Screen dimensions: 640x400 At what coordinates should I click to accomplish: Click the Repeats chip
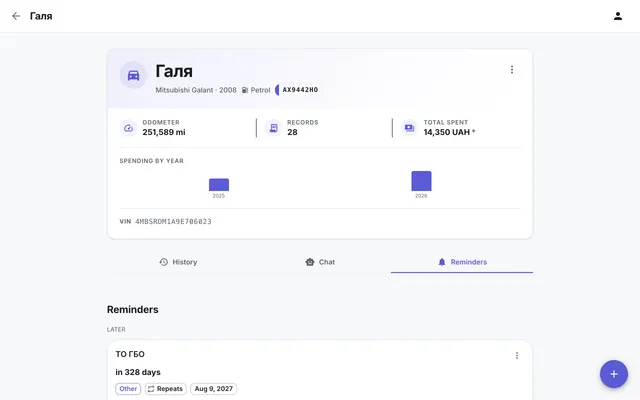[x=166, y=389]
